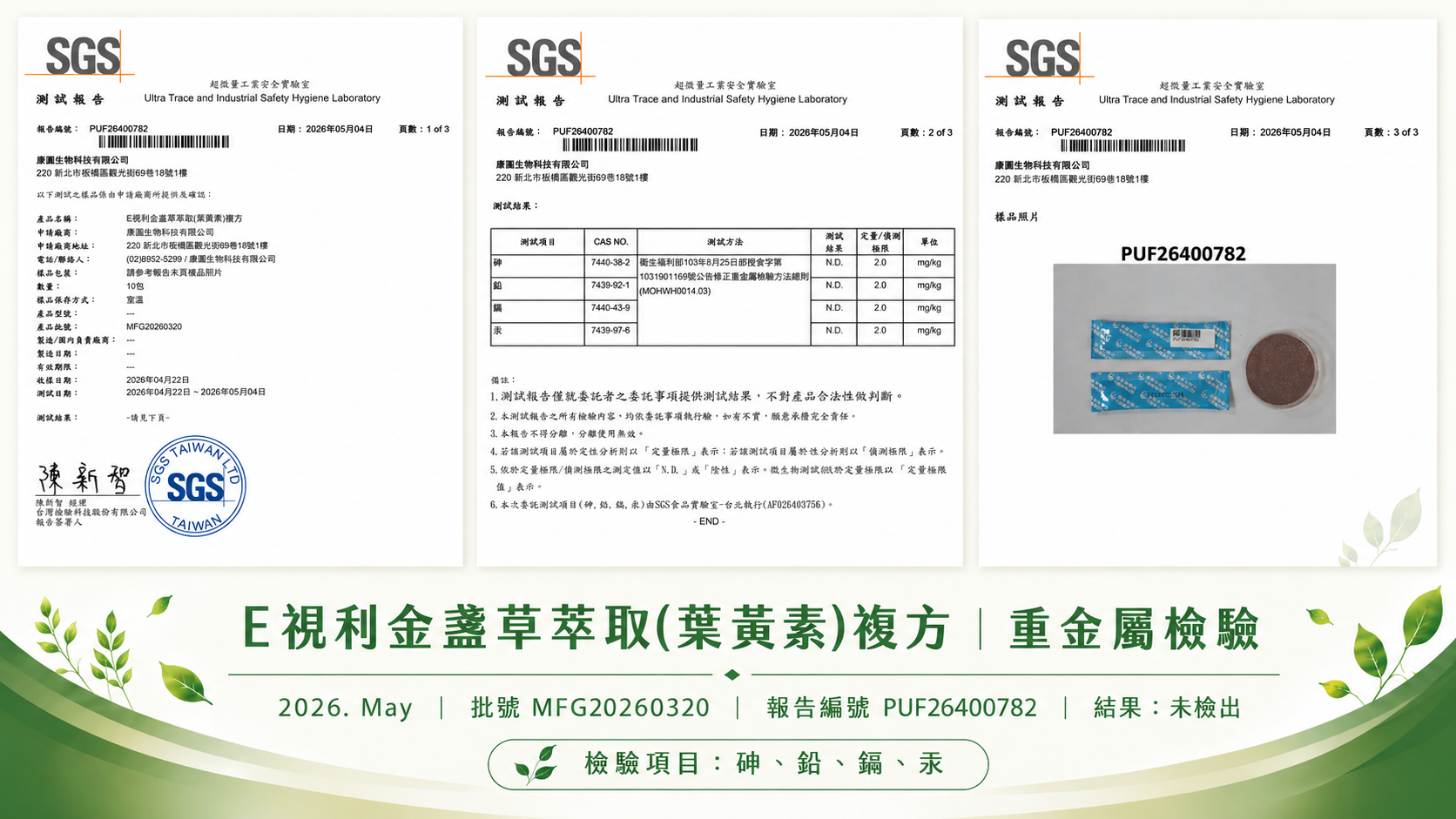Click the barcode on report page 3
Image resolution: width=1456 pixels, height=819 pixels.
point(1123,146)
